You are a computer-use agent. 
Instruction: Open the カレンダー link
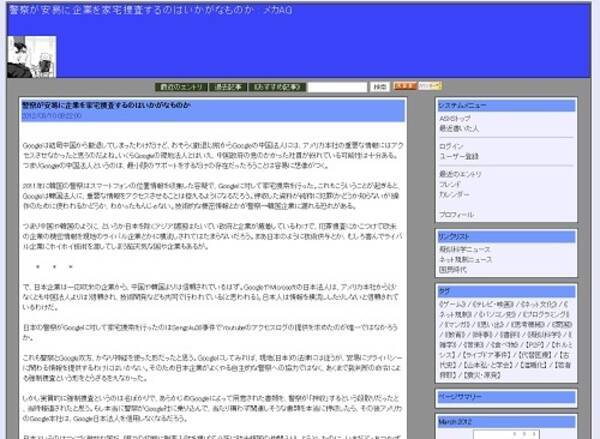coord(455,193)
